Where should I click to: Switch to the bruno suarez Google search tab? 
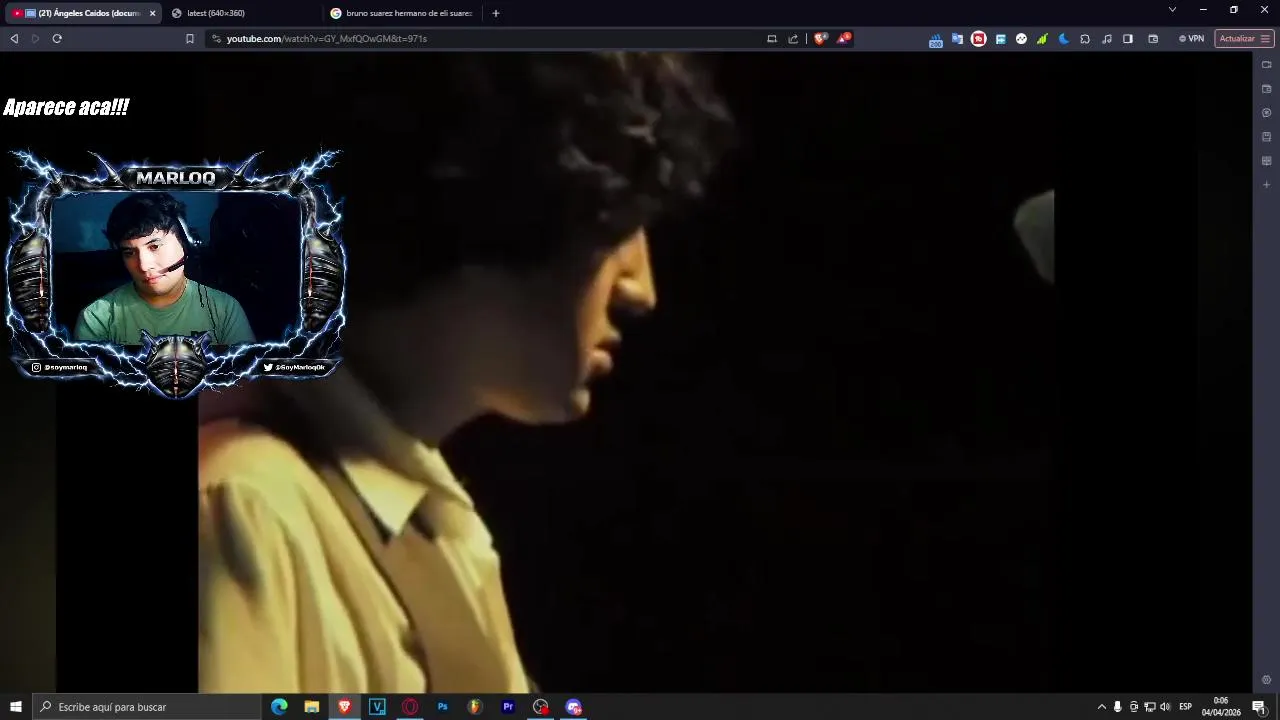coord(400,13)
